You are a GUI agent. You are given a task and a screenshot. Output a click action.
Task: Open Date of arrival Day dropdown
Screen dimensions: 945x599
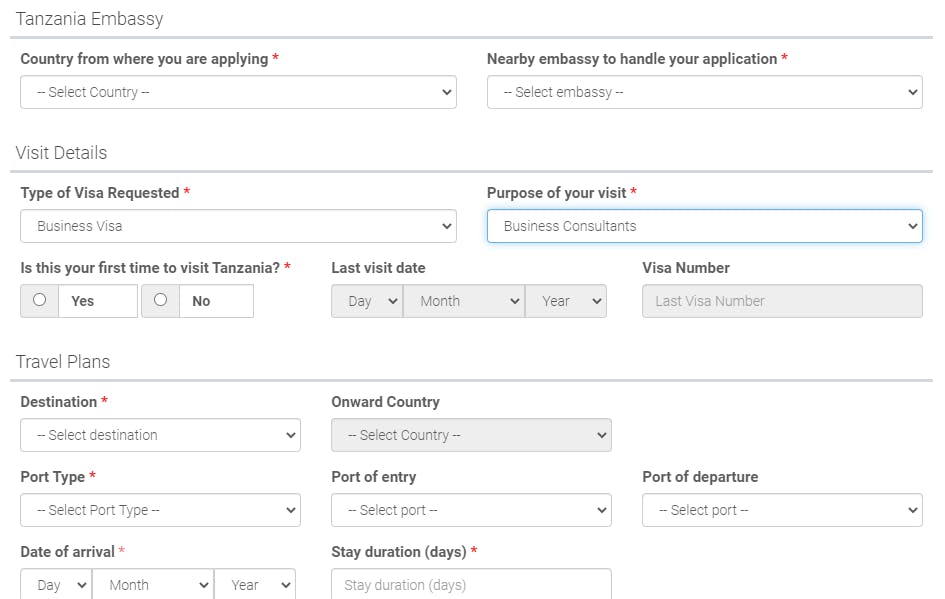pyautogui.click(x=56, y=585)
